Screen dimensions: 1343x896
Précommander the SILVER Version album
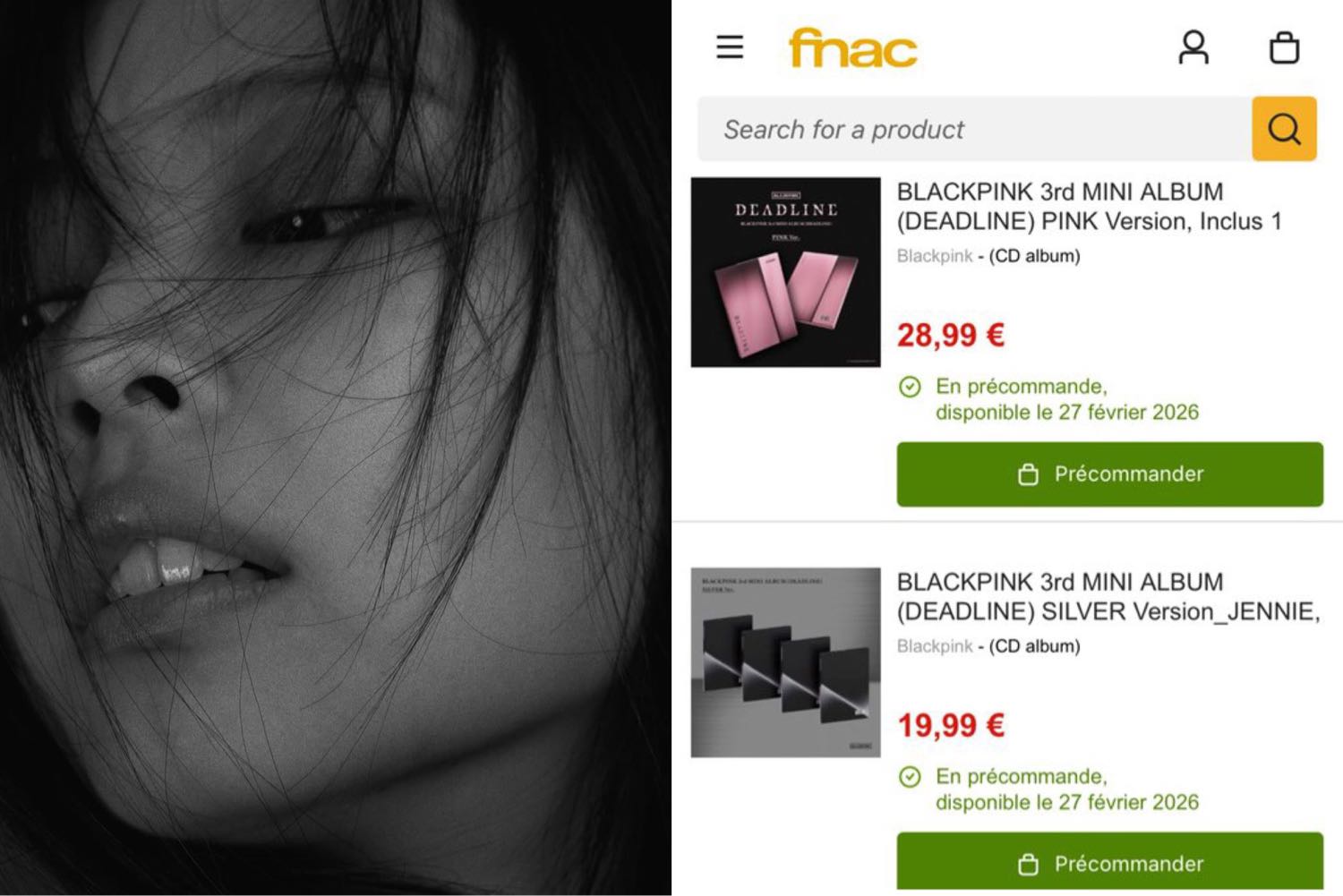(1109, 861)
